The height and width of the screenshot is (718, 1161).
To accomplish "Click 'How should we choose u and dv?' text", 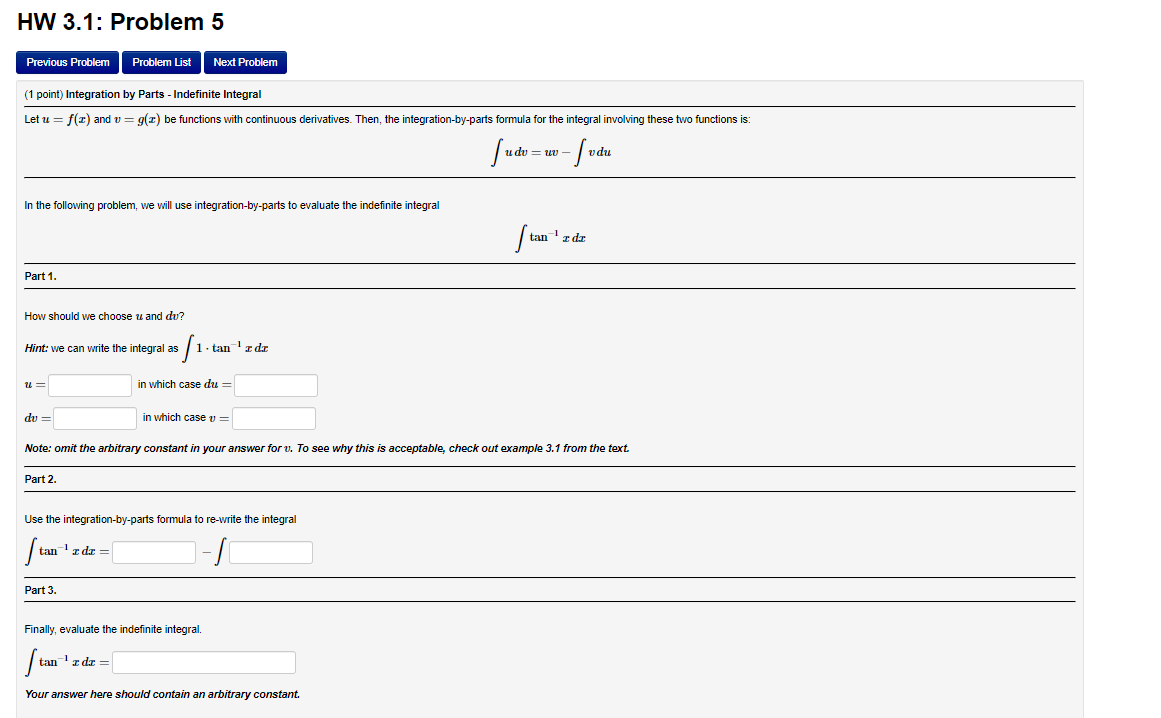I will (104, 316).
